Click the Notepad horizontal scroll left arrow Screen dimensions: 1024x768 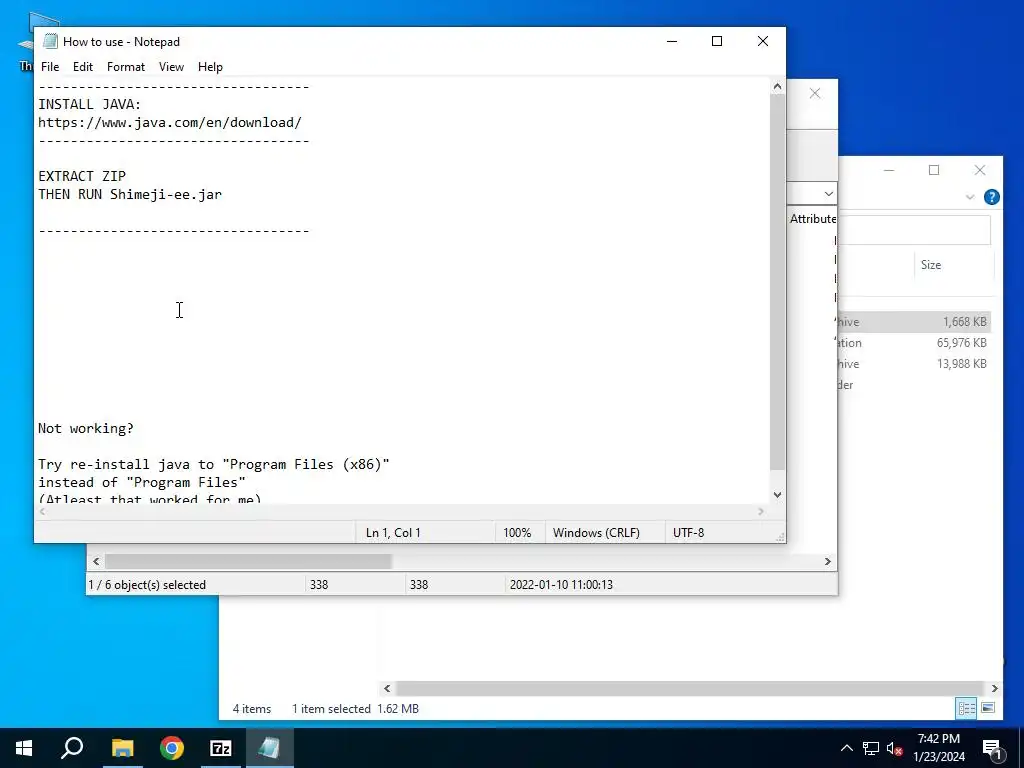42,511
